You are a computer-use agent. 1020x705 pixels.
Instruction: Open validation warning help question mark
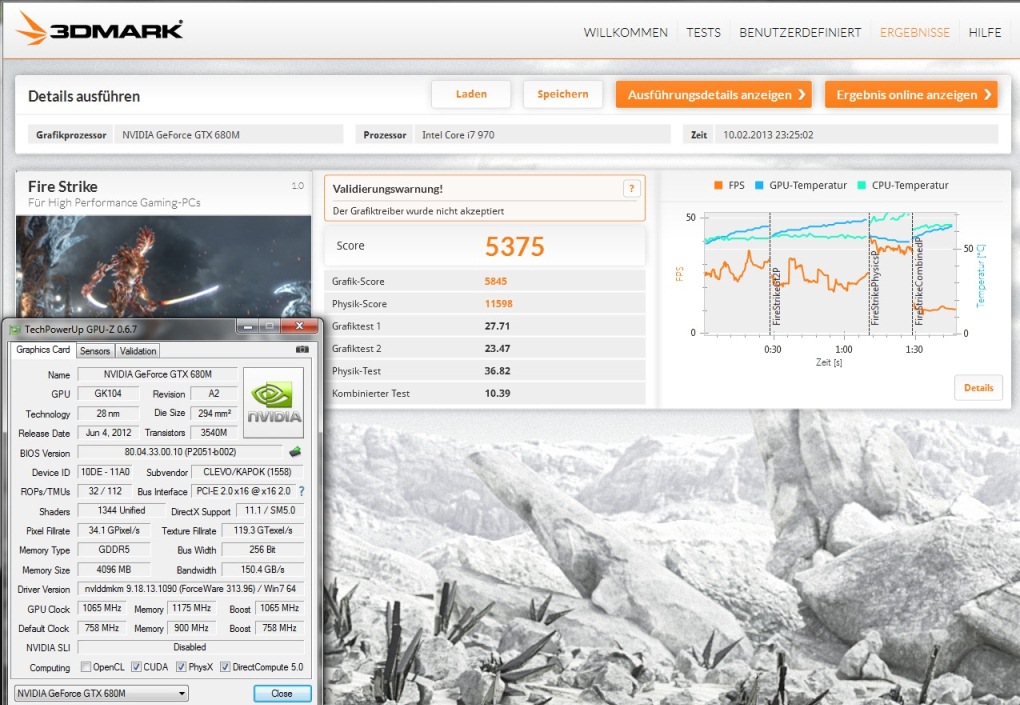[631, 188]
